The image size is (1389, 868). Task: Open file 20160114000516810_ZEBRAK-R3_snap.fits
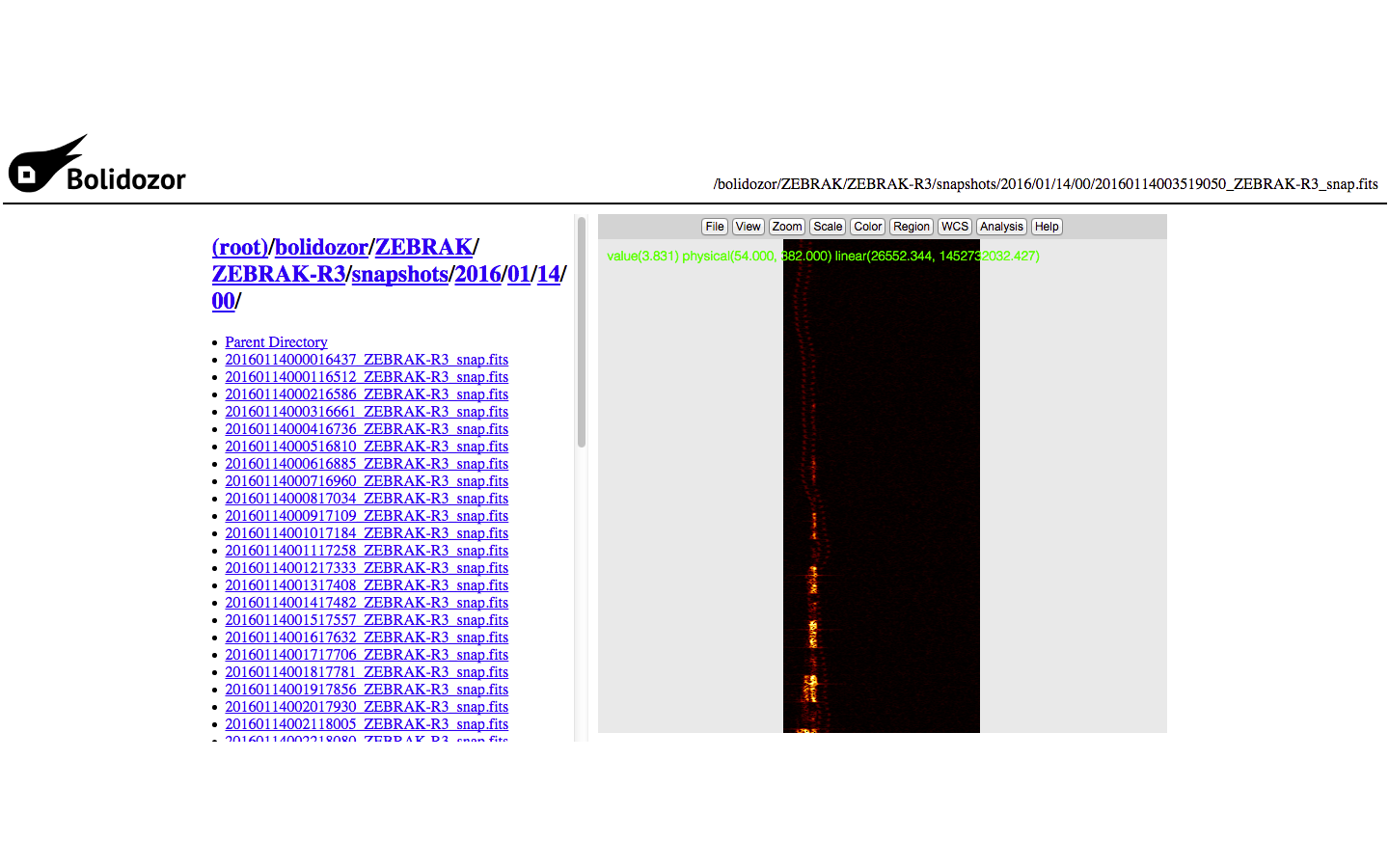pos(367,447)
